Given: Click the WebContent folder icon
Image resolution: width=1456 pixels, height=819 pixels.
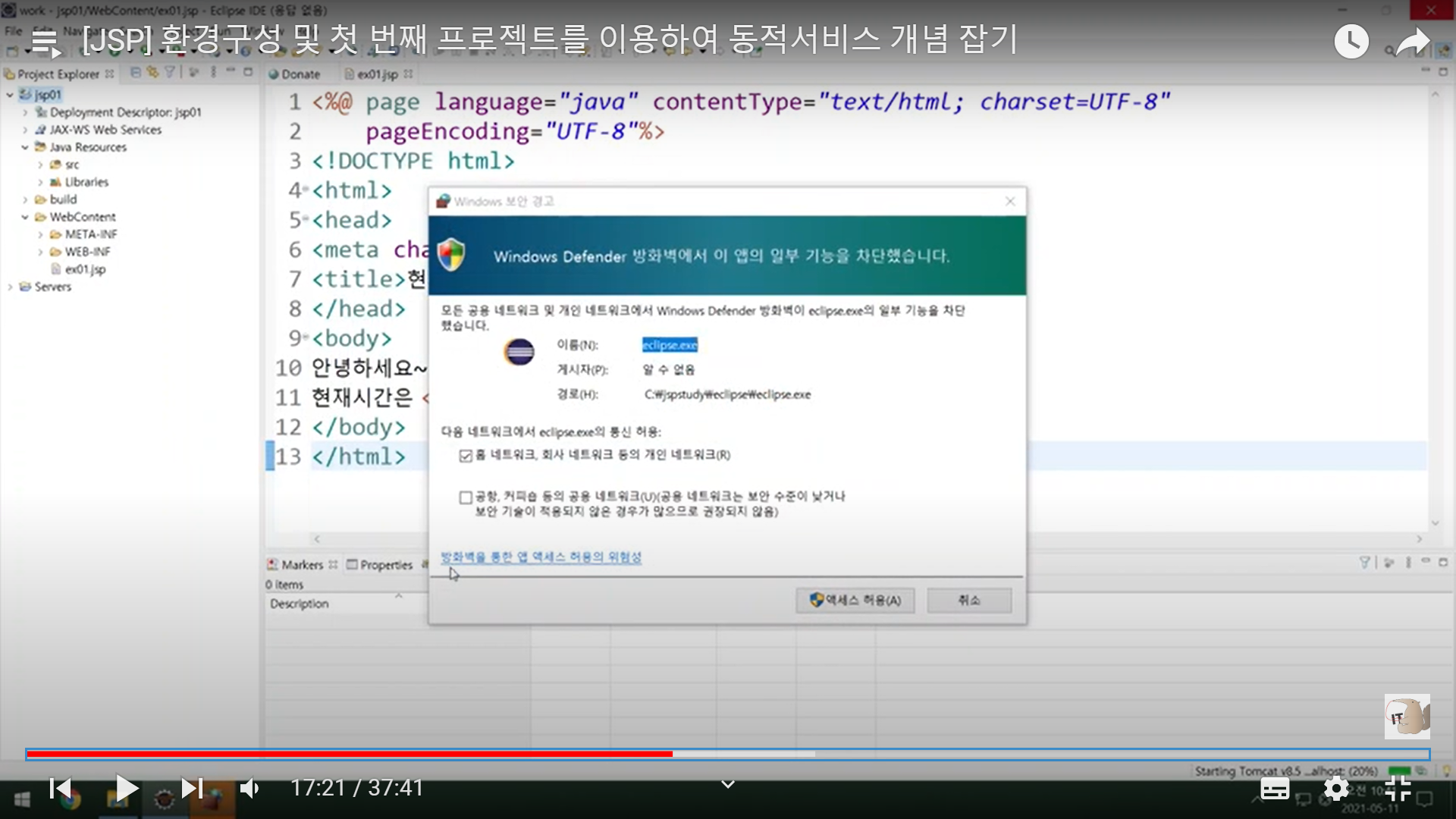Looking at the screenshot, I should pyautogui.click(x=40, y=217).
